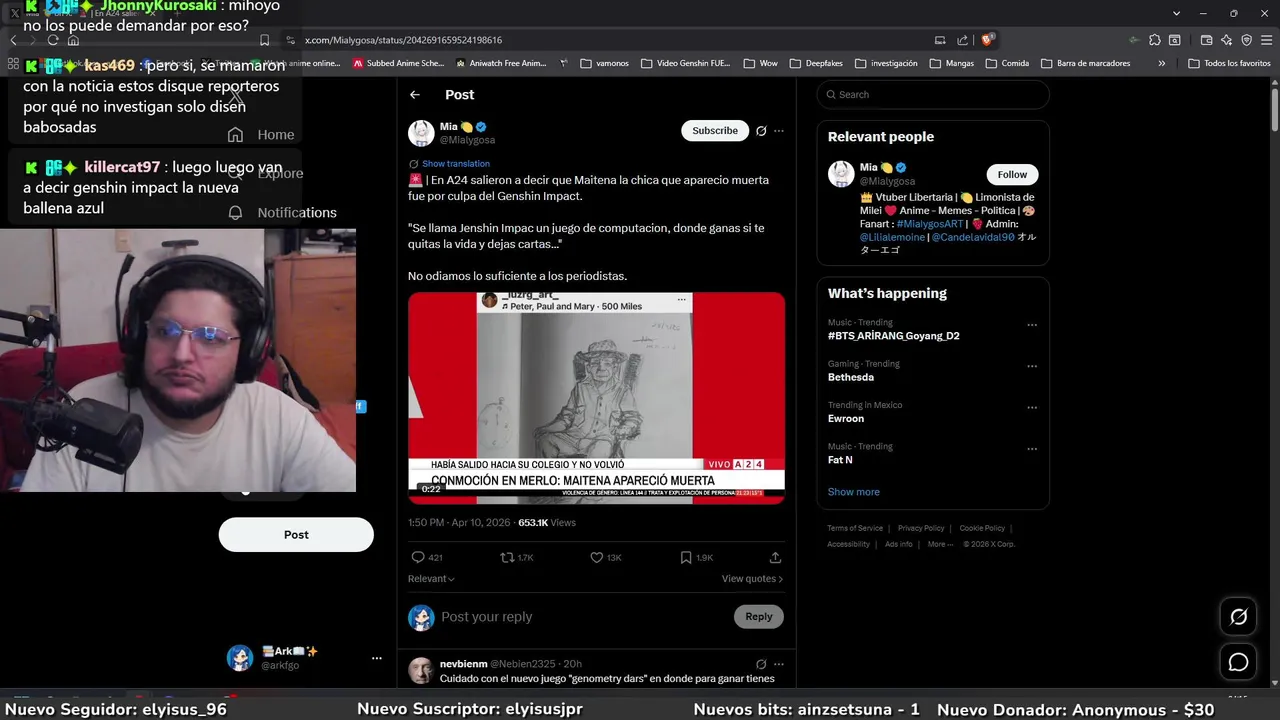The image size is (1280, 720).
Task: Show more trending topics
Action: point(854,492)
